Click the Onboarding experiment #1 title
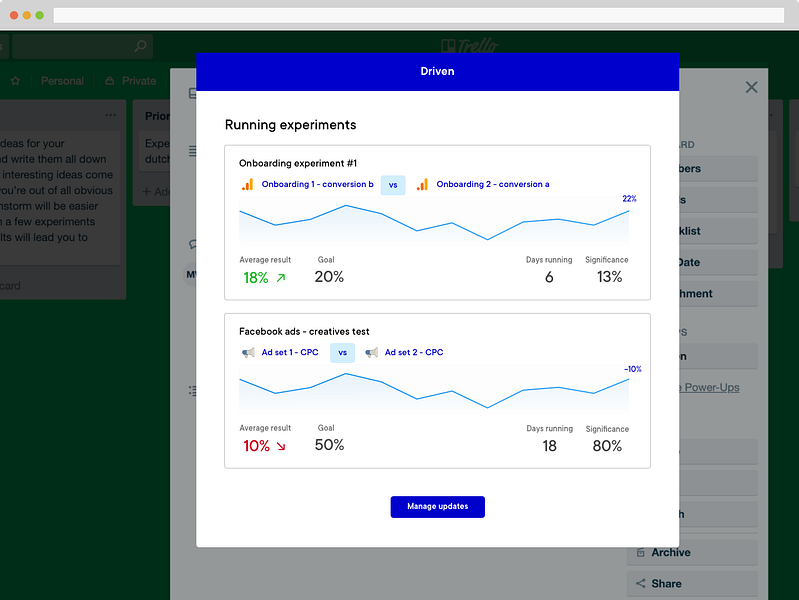This screenshot has width=799, height=600. click(x=298, y=163)
